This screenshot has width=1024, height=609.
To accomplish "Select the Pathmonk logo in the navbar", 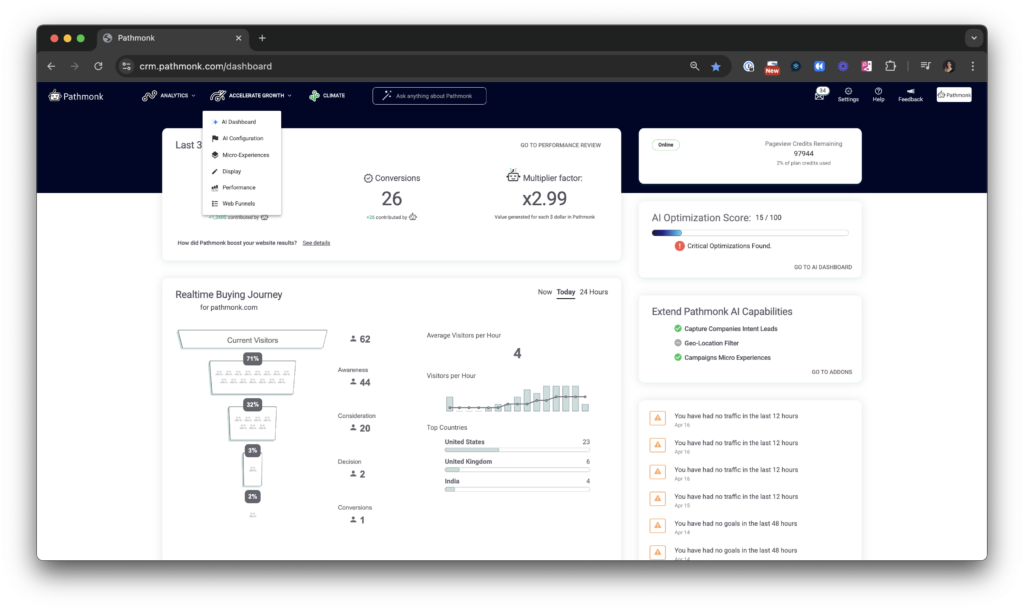I will point(74,95).
